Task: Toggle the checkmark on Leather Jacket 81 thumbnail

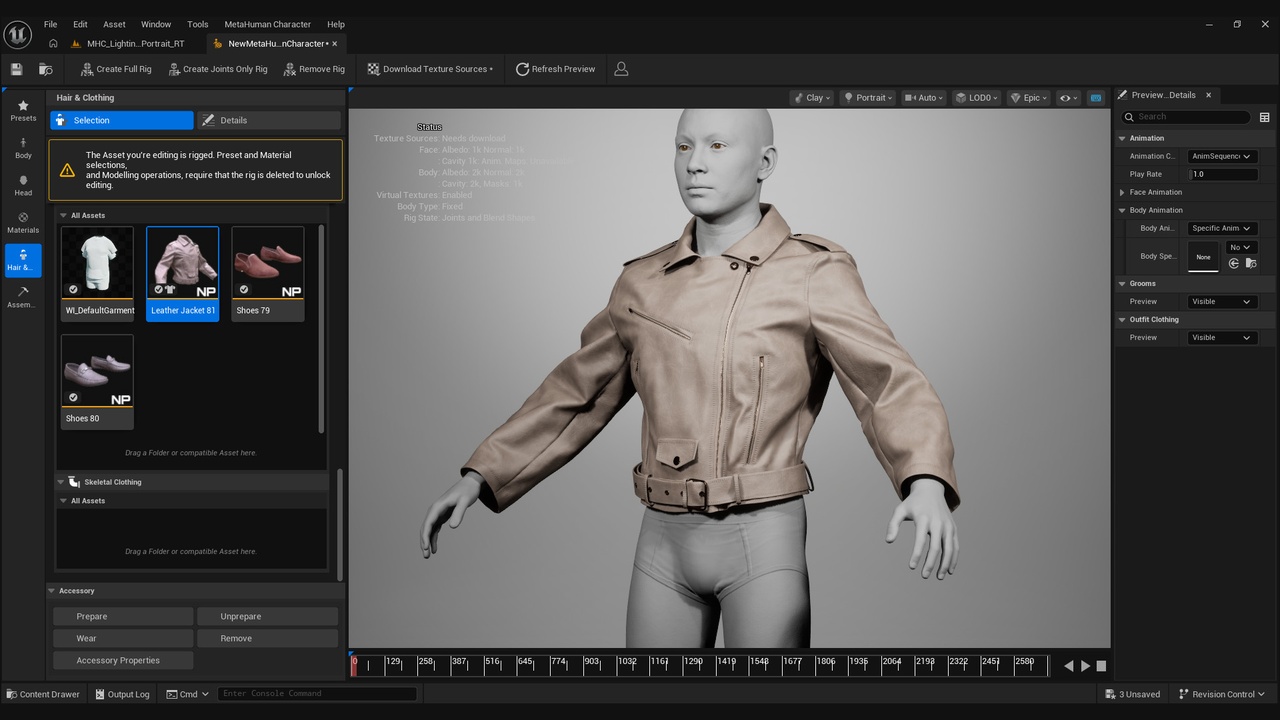Action: (x=159, y=289)
